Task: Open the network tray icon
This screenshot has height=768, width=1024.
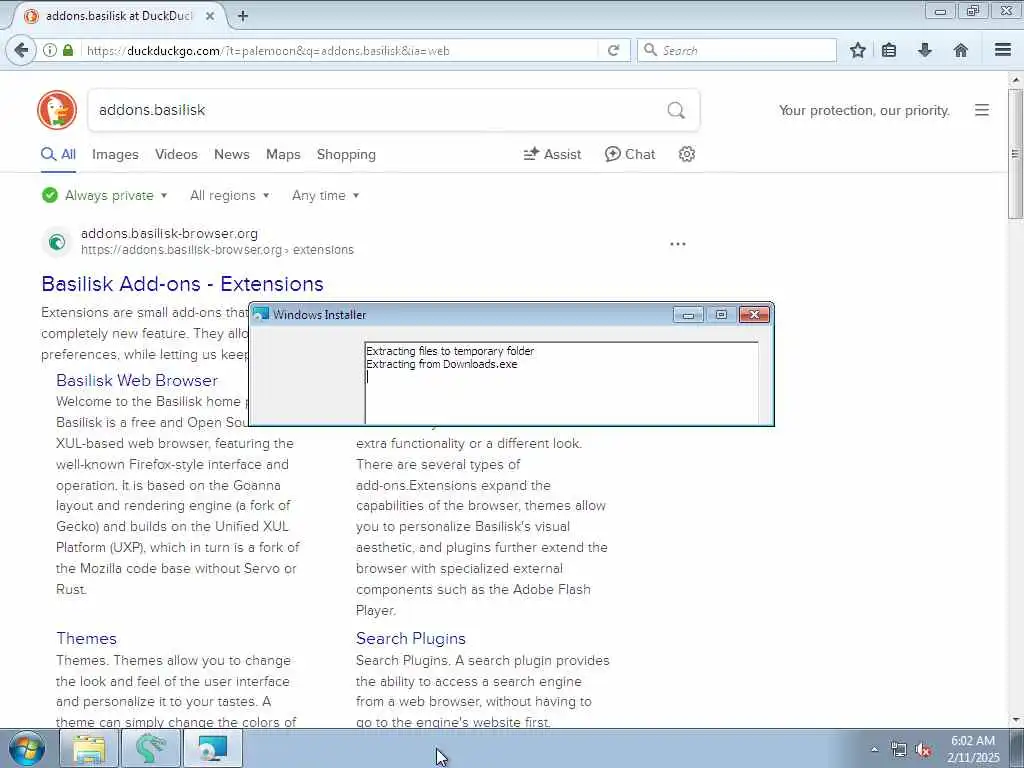Action: [x=899, y=750]
